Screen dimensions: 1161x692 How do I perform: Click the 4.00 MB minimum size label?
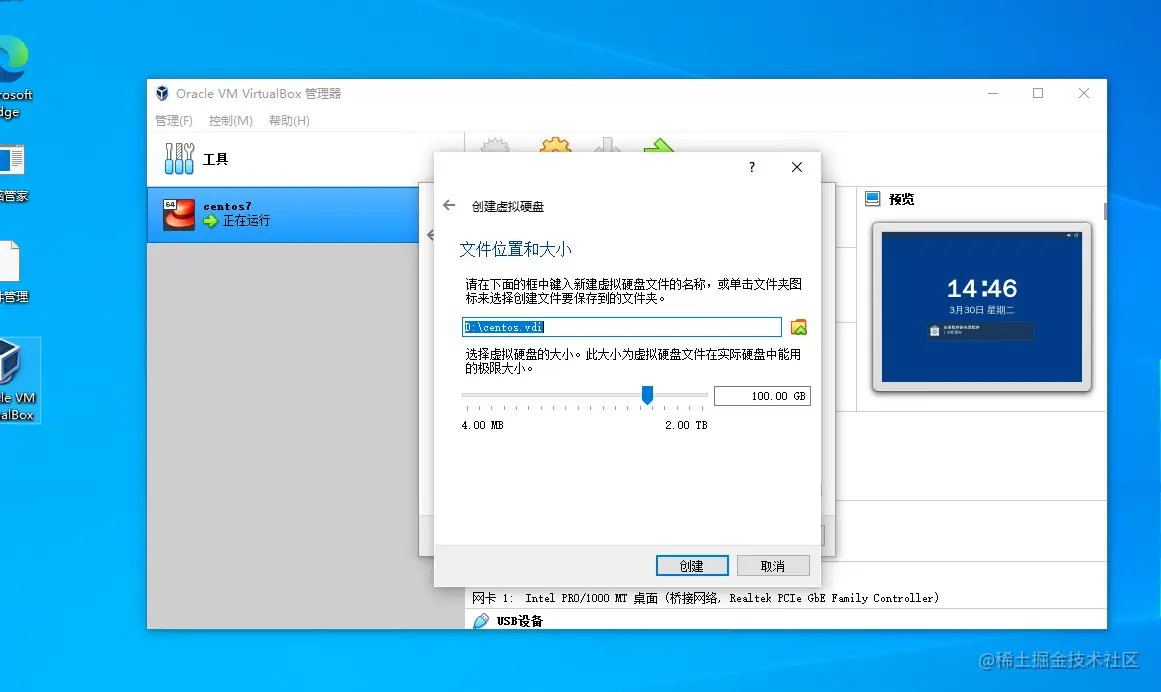tap(482, 425)
